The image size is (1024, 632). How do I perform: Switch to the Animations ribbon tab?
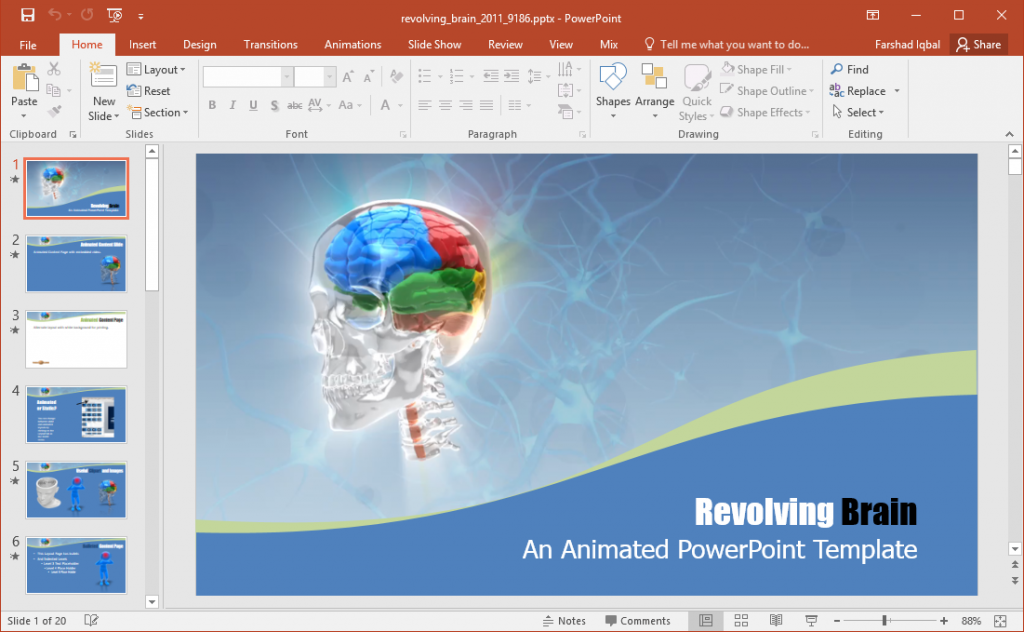click(x=352, y=44)
